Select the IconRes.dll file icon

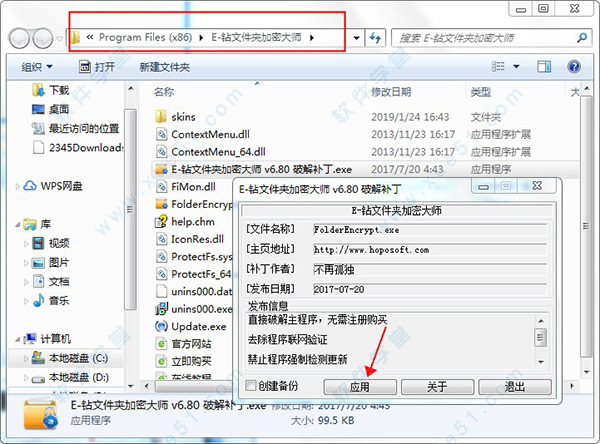(x=161, y=239)
